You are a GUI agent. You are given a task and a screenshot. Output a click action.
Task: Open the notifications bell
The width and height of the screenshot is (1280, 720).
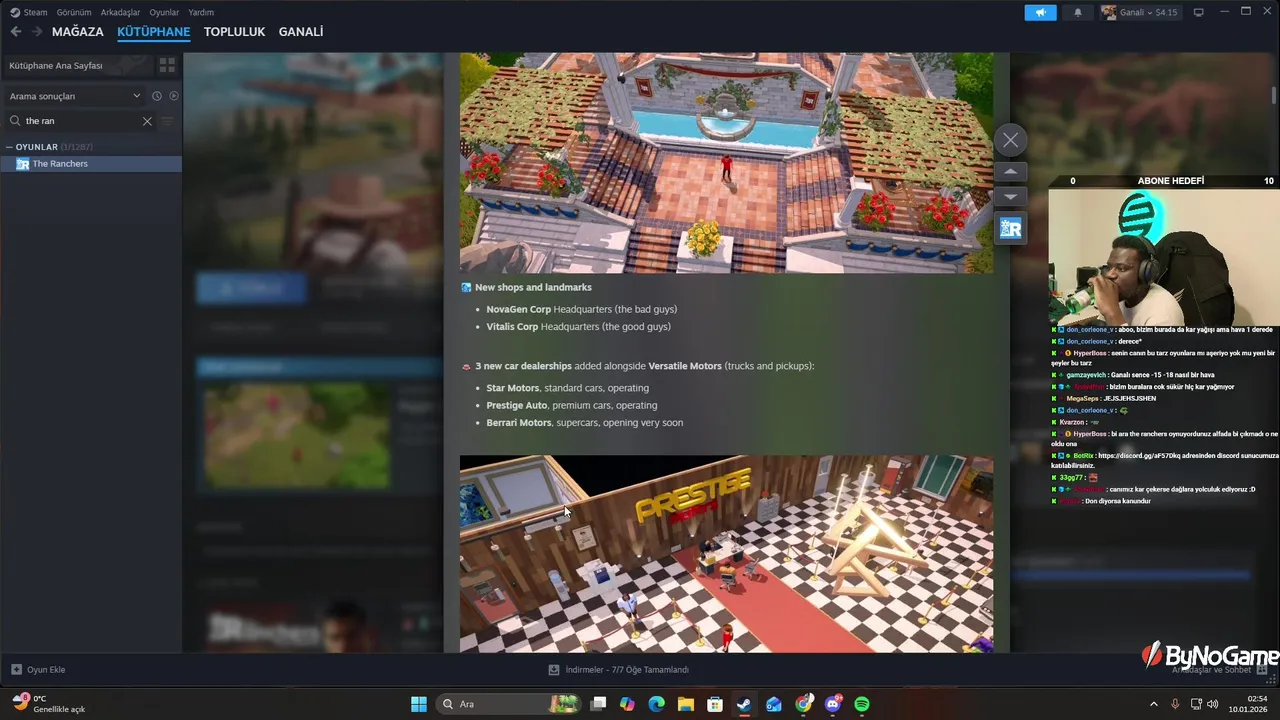(1077, 12)
